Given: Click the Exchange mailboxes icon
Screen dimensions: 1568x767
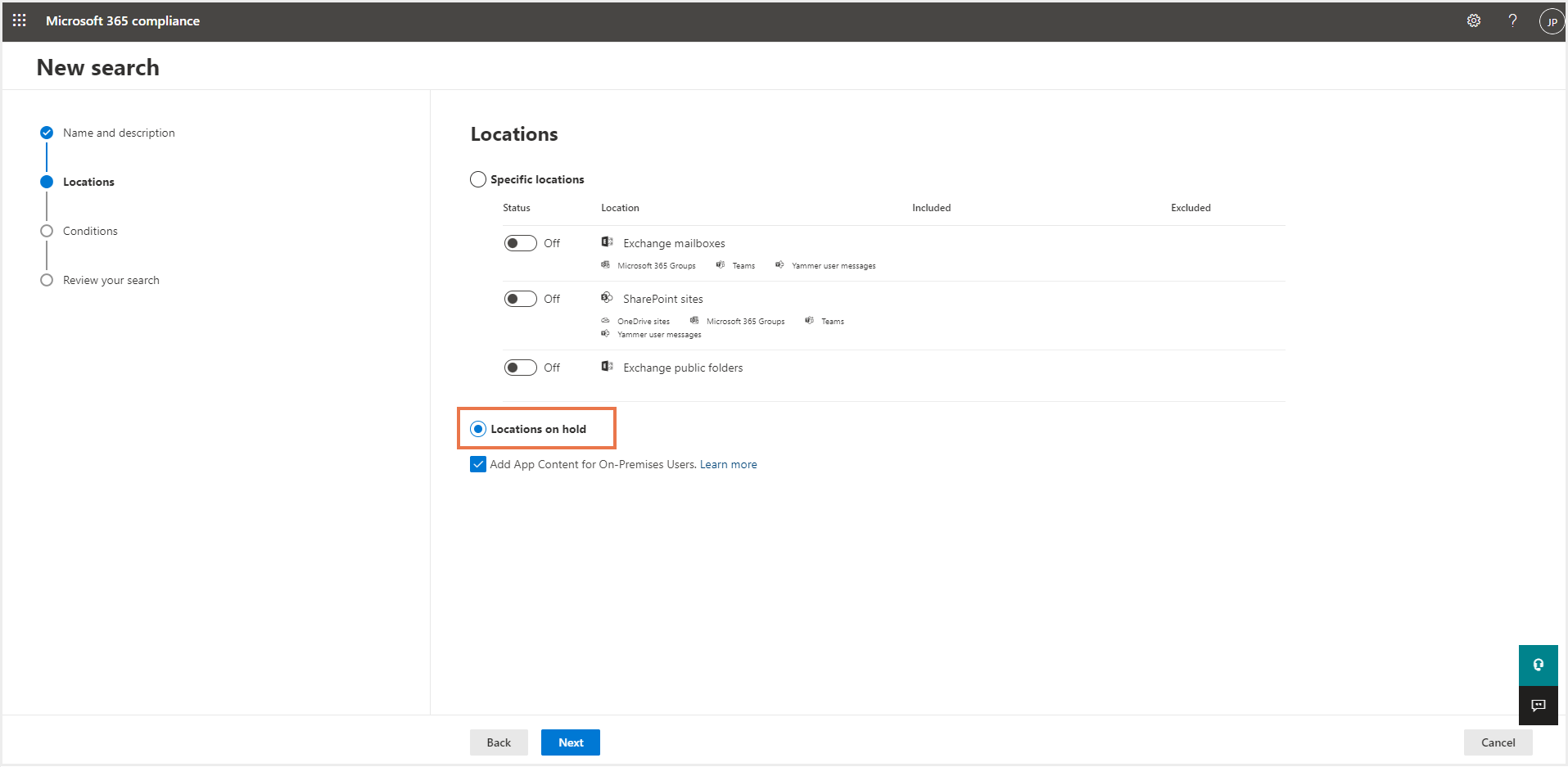Looking at the screenshot, I should (607, 241).
